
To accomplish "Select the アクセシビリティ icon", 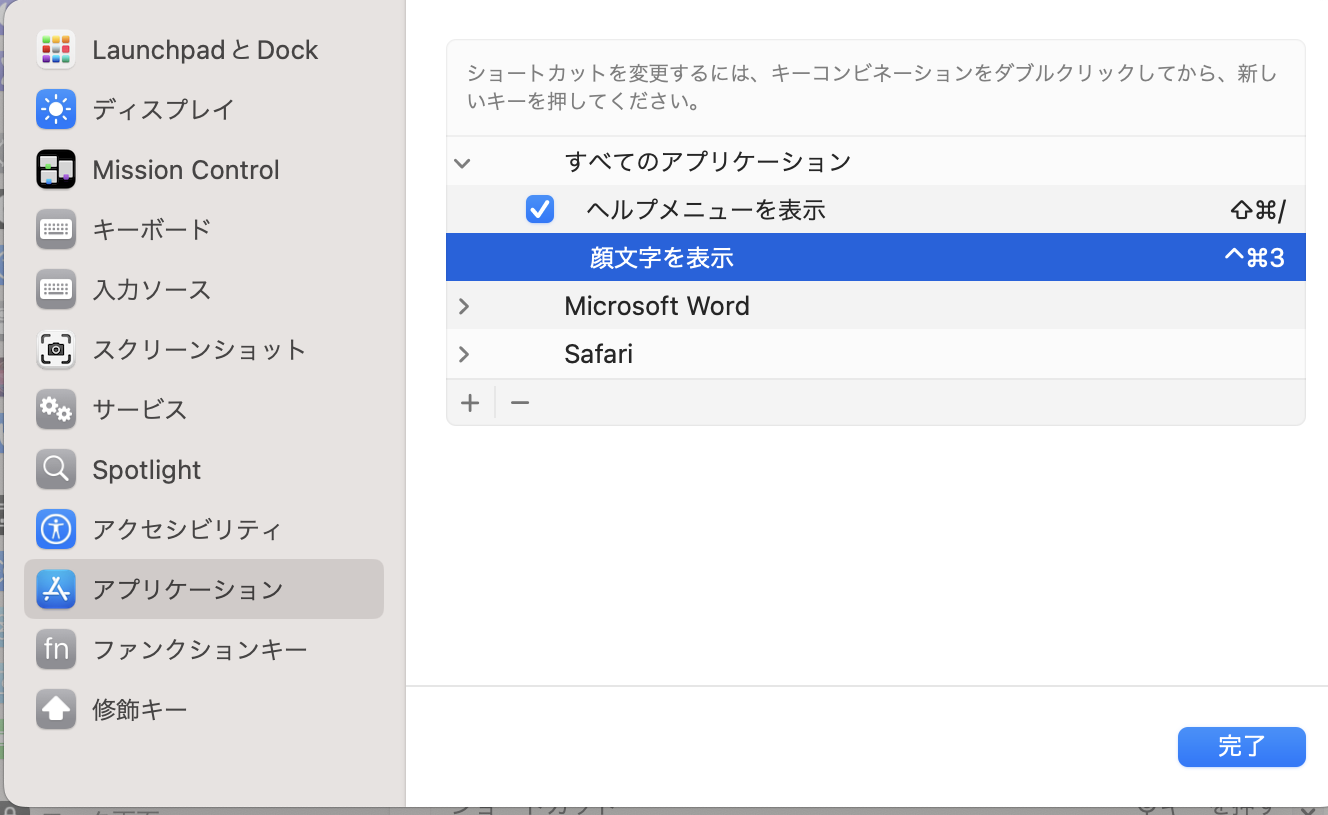I will point(56,529).
